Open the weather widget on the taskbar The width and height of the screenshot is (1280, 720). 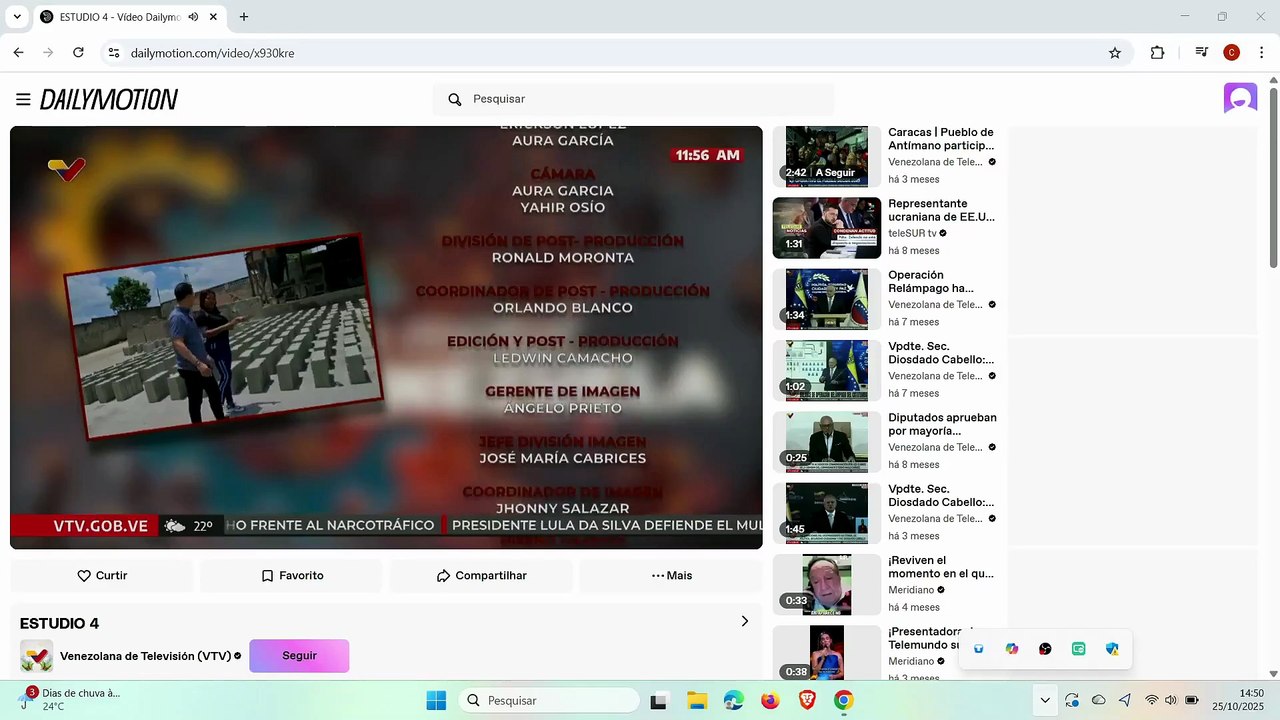[x=70, y=699]
